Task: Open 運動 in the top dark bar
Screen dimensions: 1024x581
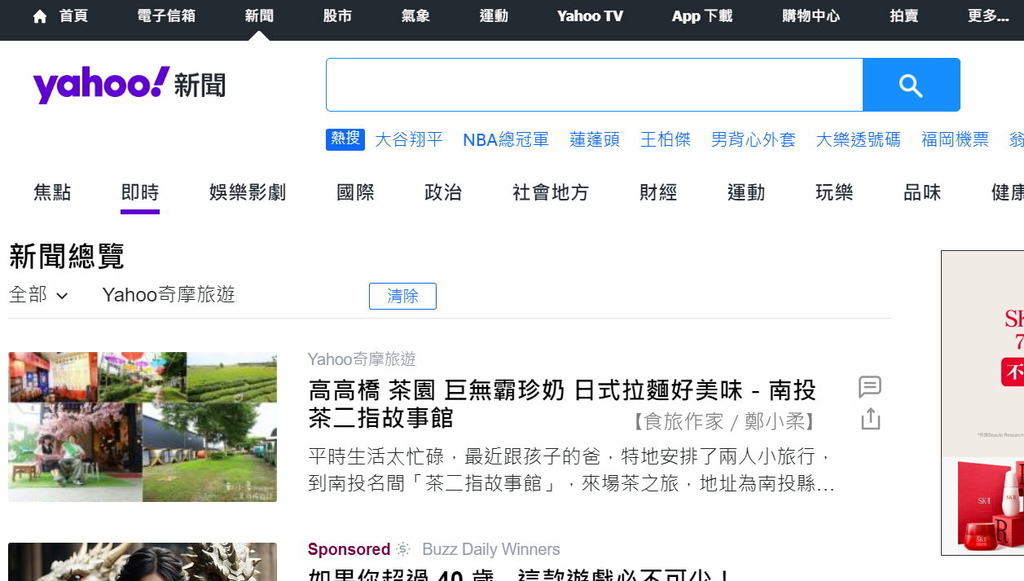Action: (494, 16)
